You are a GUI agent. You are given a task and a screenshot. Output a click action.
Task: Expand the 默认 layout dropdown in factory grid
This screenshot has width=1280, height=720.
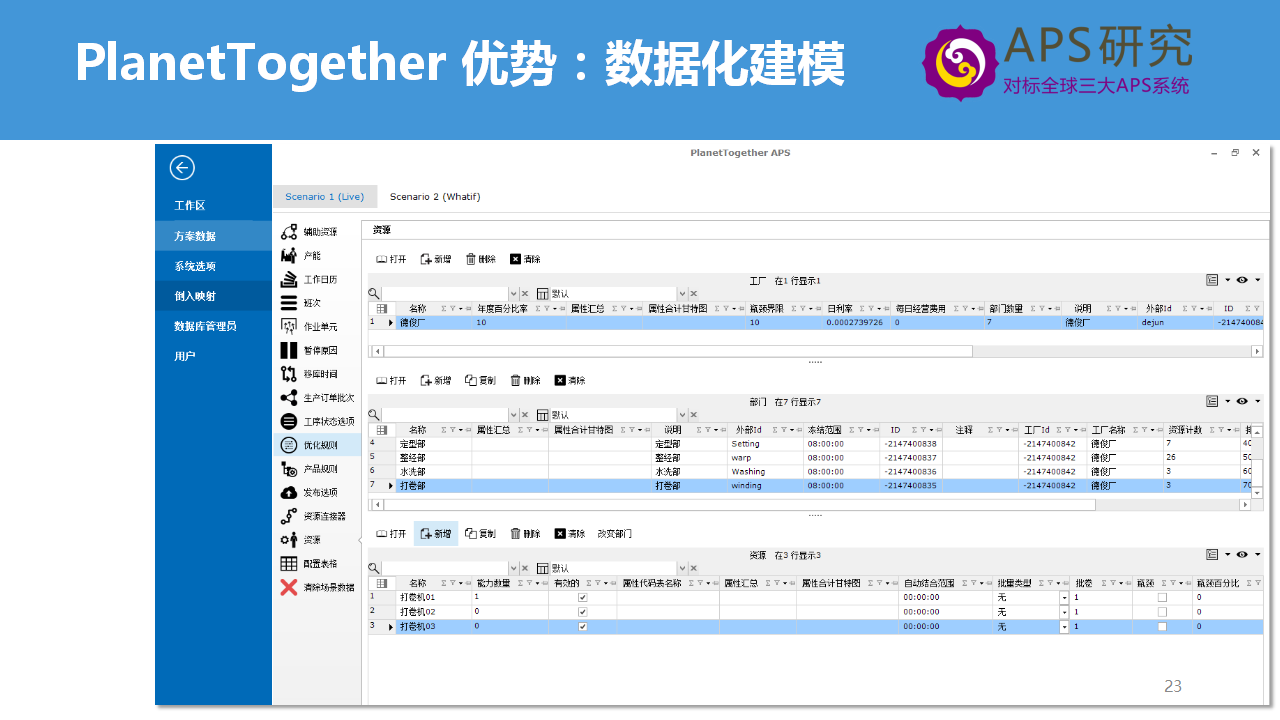682,294
